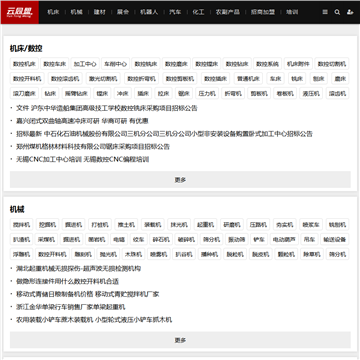
Task: Open the hamburger menu icon in the header
Action: [325, 12]
